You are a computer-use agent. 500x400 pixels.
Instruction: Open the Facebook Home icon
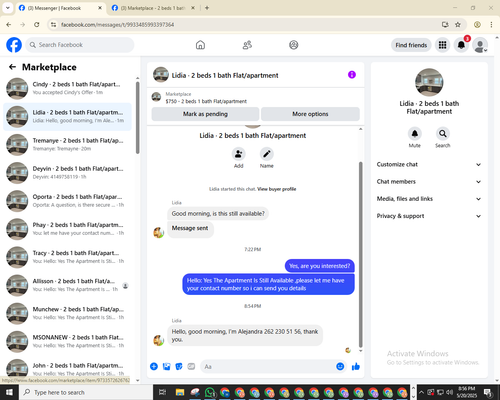point(200,45)
